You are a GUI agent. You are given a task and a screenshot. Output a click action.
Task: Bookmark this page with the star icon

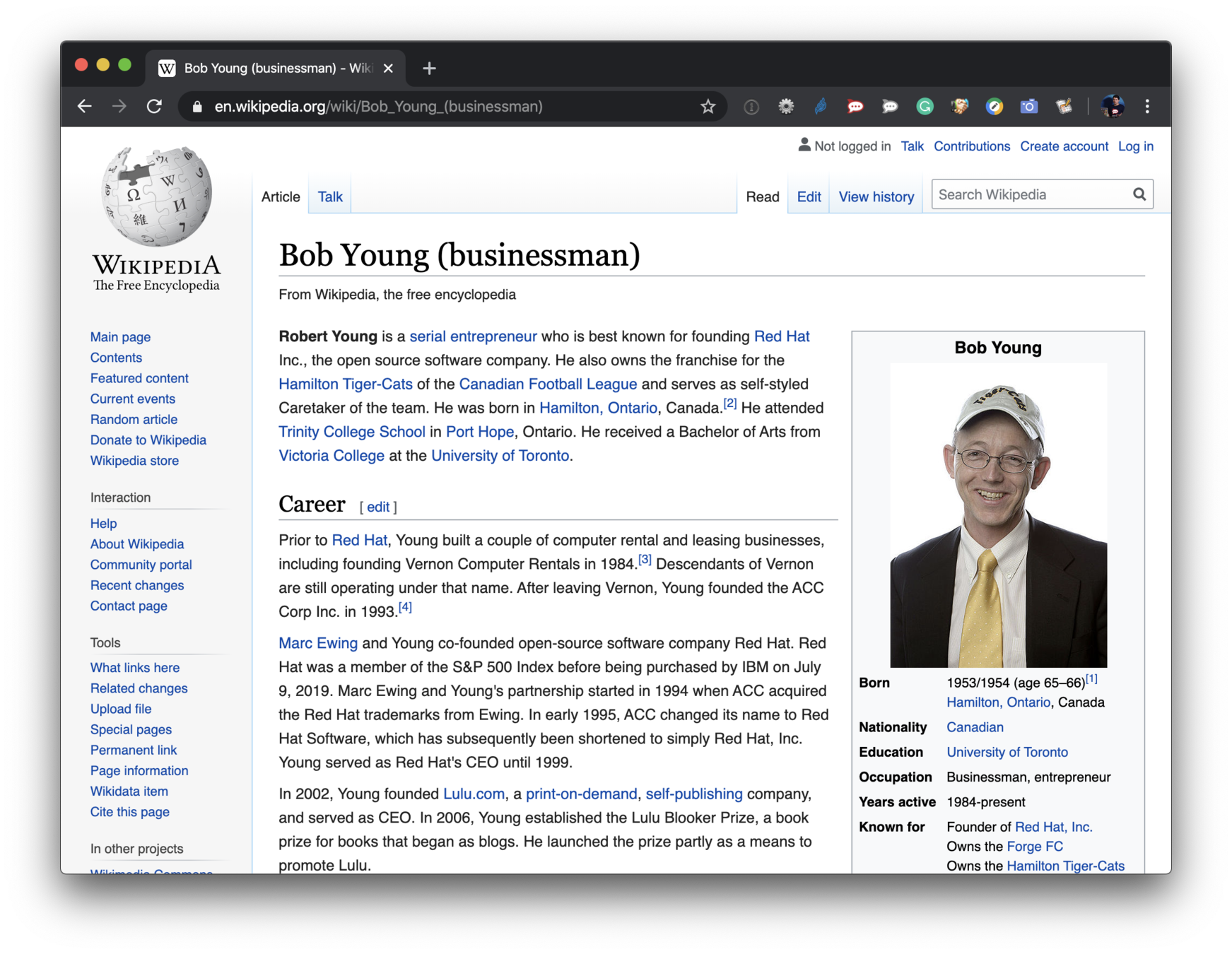708,107
